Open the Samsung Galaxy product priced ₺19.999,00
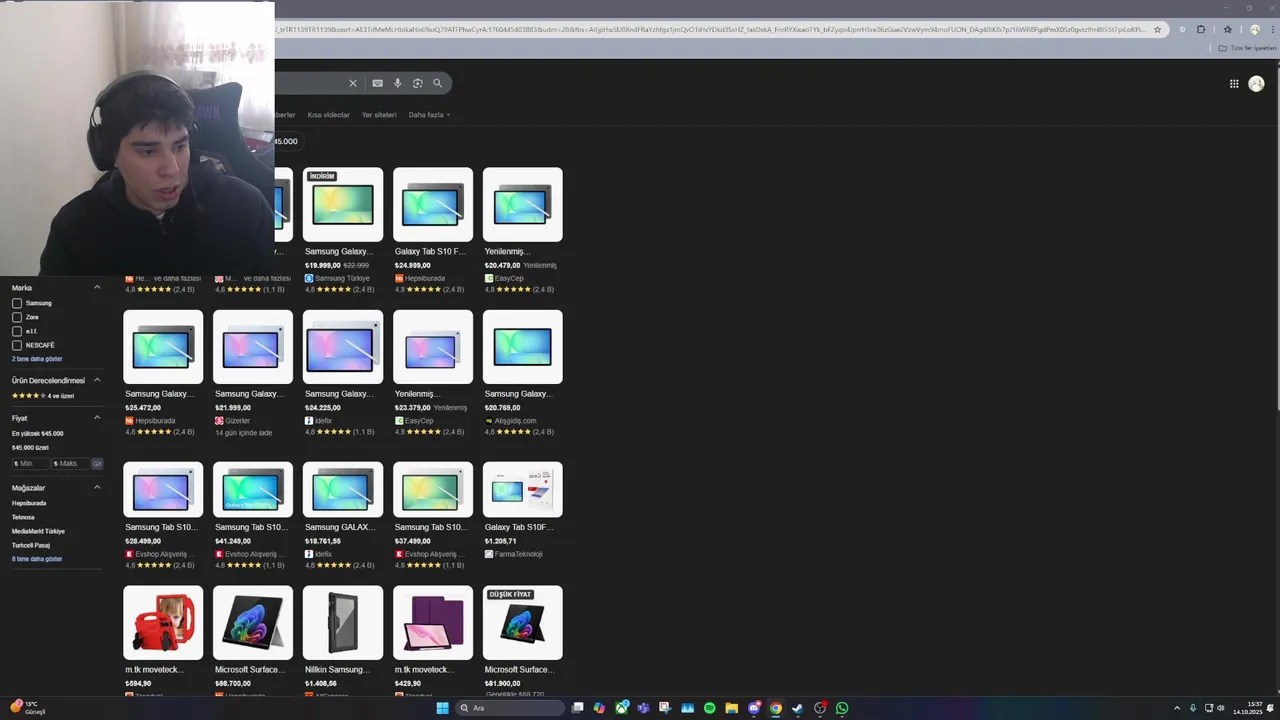This screenshot has width=1280, height=720. coord(343,230)
